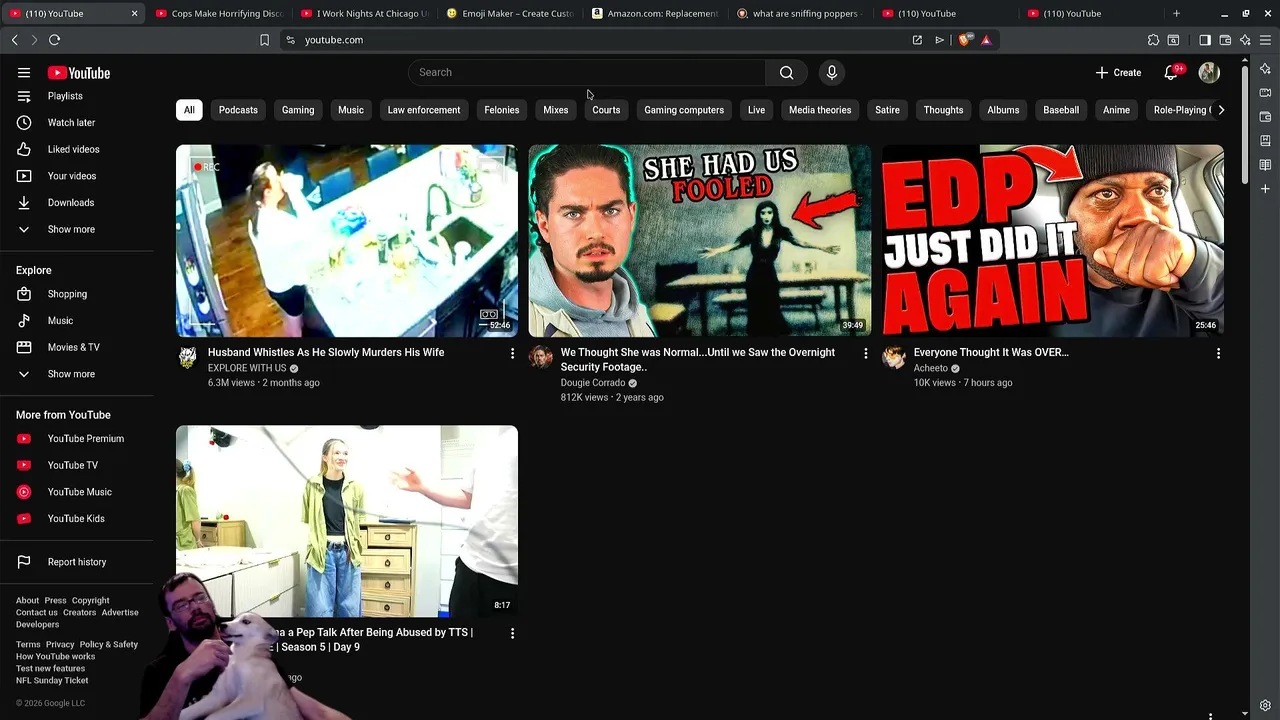Open the Acheeto channel

click(931, 368)
